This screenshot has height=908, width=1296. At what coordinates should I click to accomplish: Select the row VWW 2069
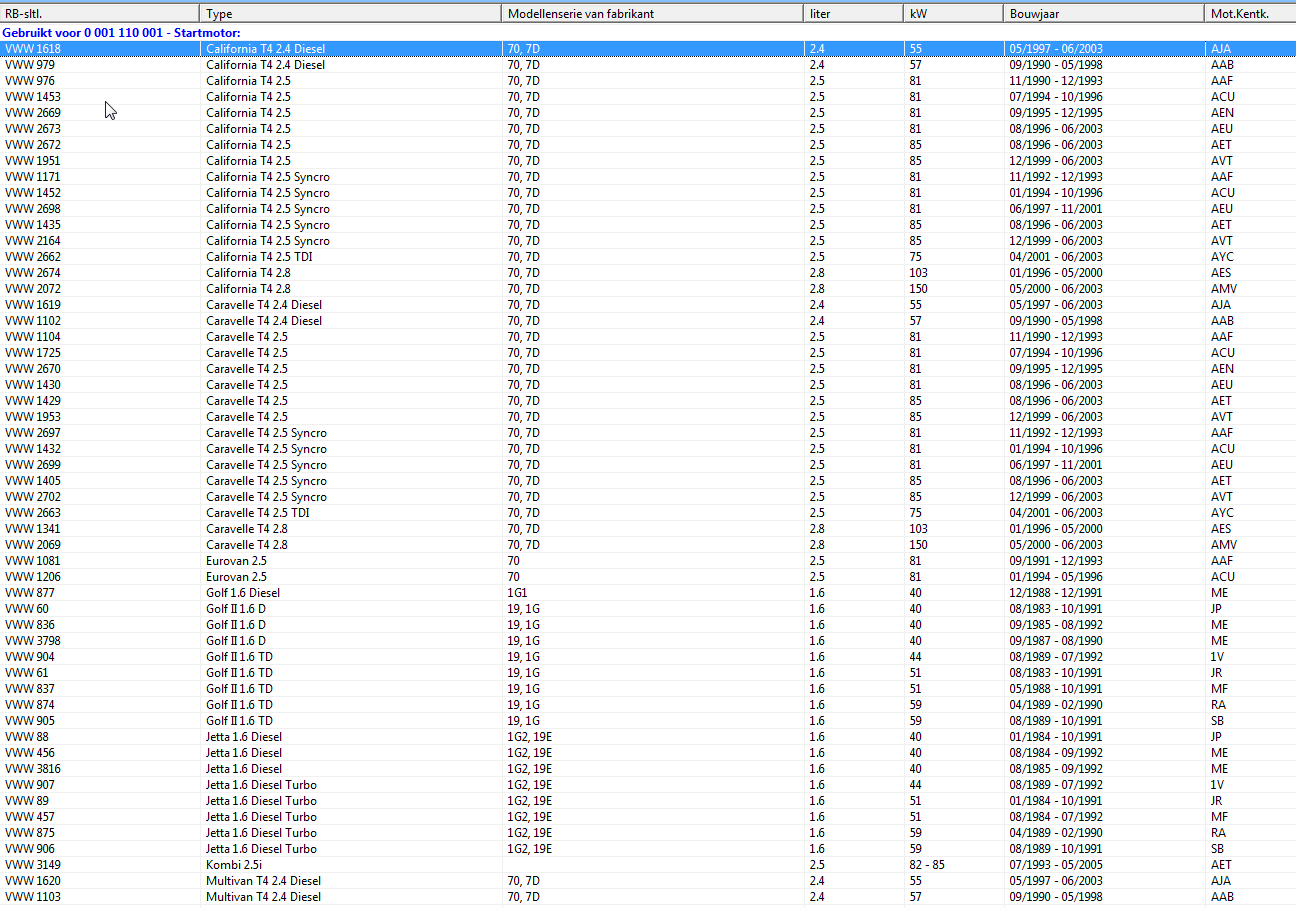coord(648,545)
